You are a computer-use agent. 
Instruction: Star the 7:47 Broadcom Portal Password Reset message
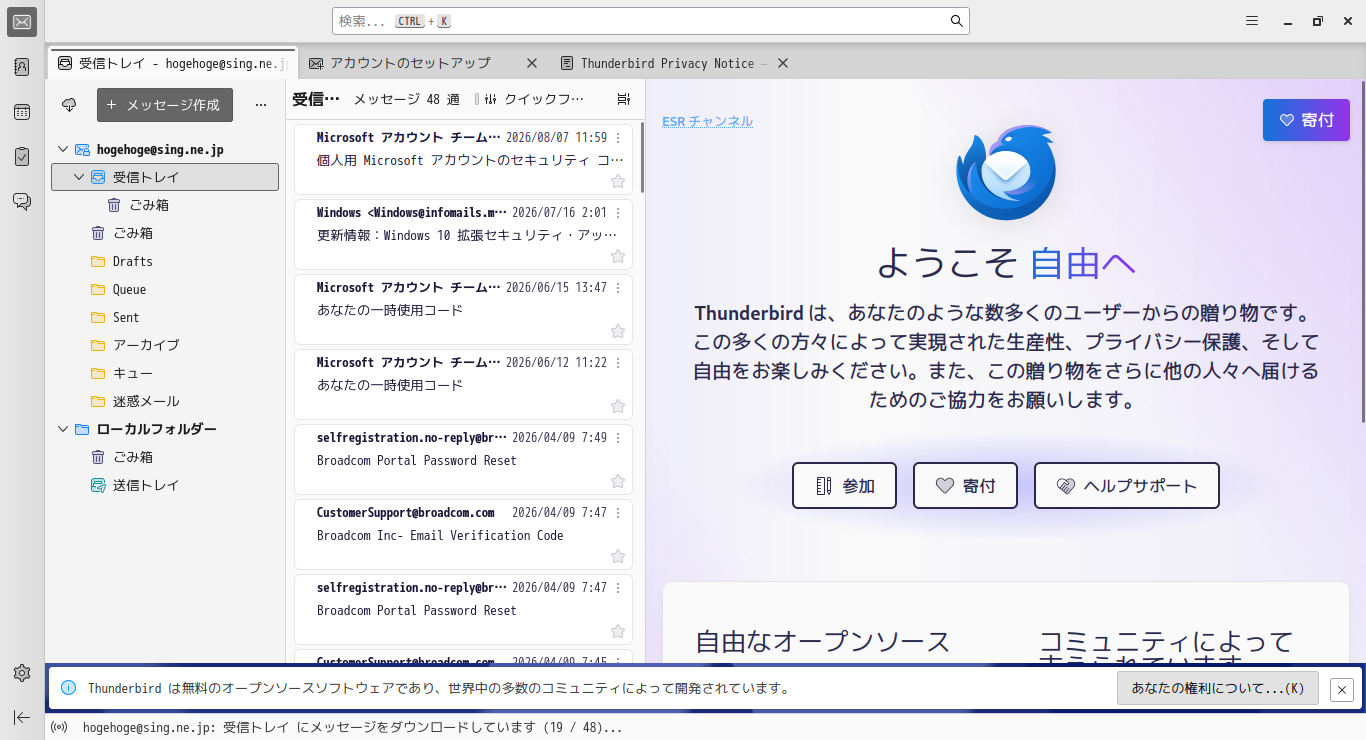point(618,631)
